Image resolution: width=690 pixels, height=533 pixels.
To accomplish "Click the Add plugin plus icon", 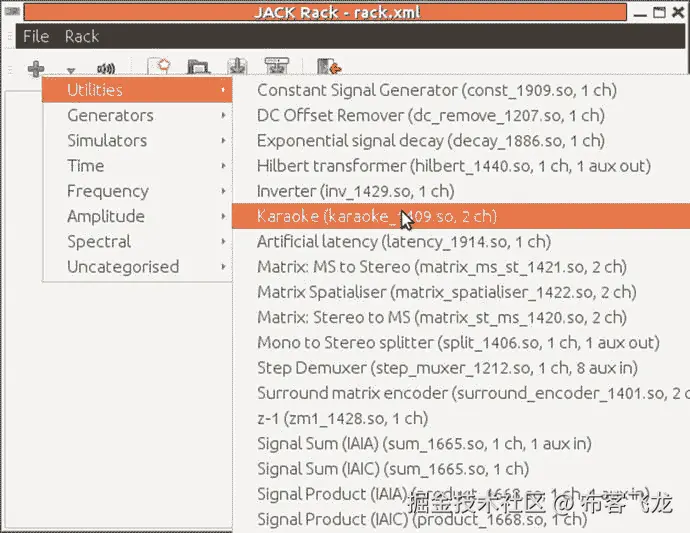I will [36, 69].
